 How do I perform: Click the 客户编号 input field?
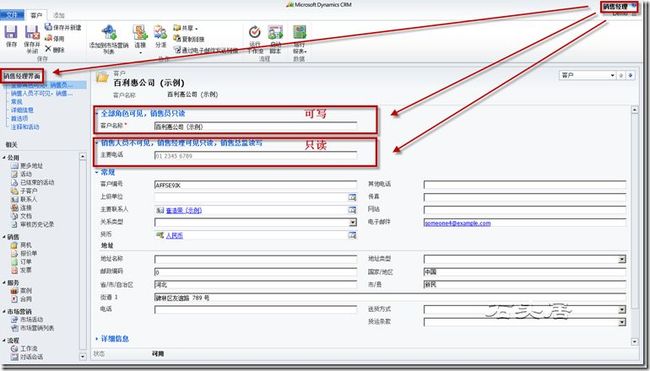[255, 185]
